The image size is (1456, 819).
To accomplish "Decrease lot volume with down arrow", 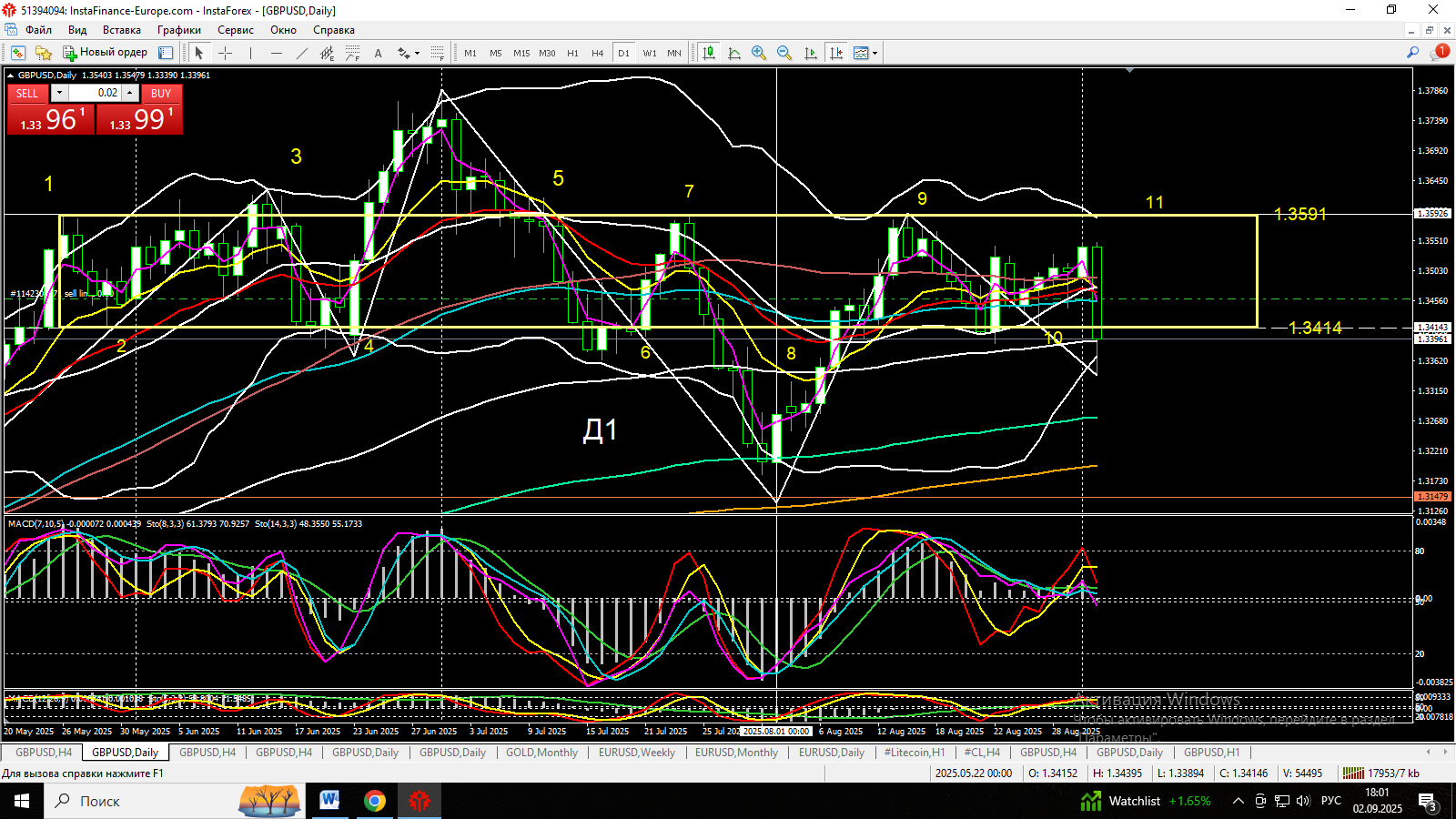I will (x=59, y=93).
